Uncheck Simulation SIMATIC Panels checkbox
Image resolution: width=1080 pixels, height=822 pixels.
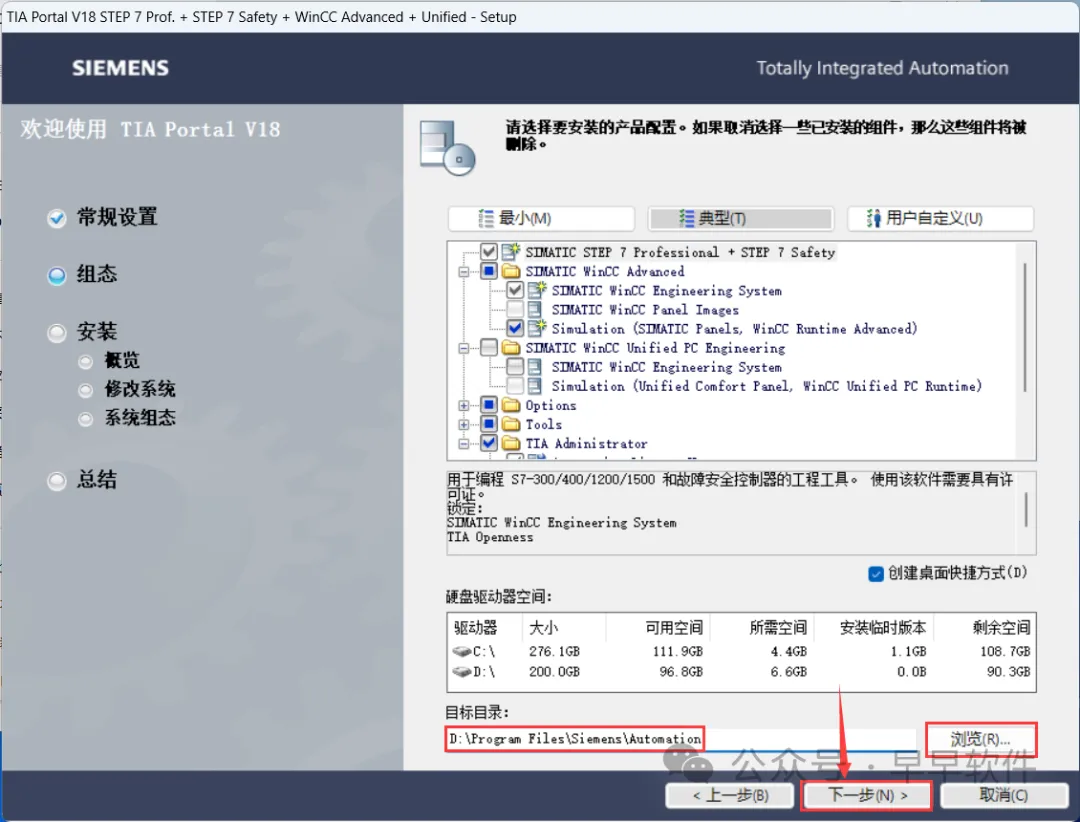point(515,328)
